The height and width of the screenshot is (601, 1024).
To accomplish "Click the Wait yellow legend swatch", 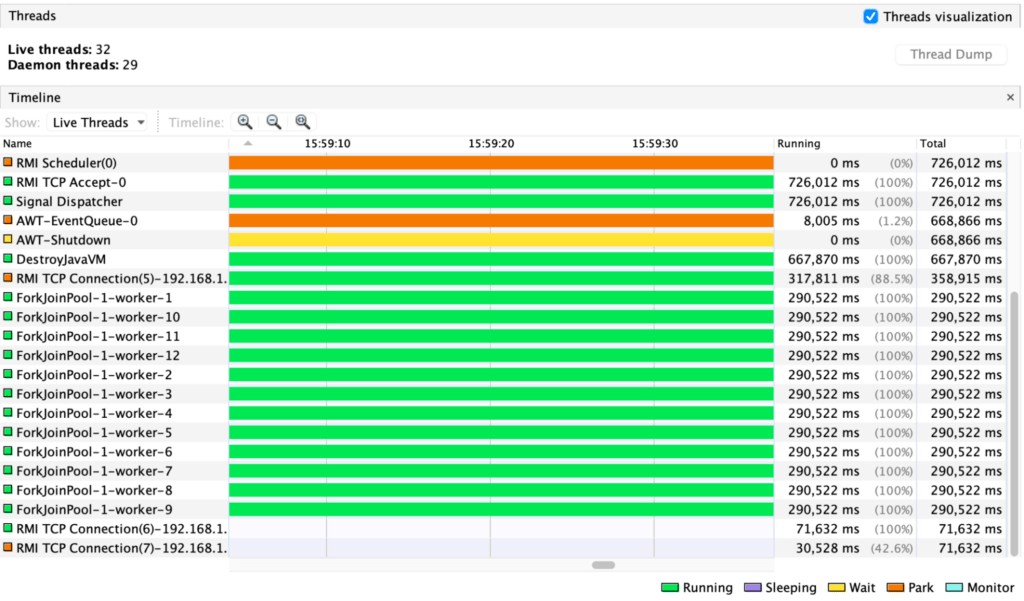I will tap(837, 588).
